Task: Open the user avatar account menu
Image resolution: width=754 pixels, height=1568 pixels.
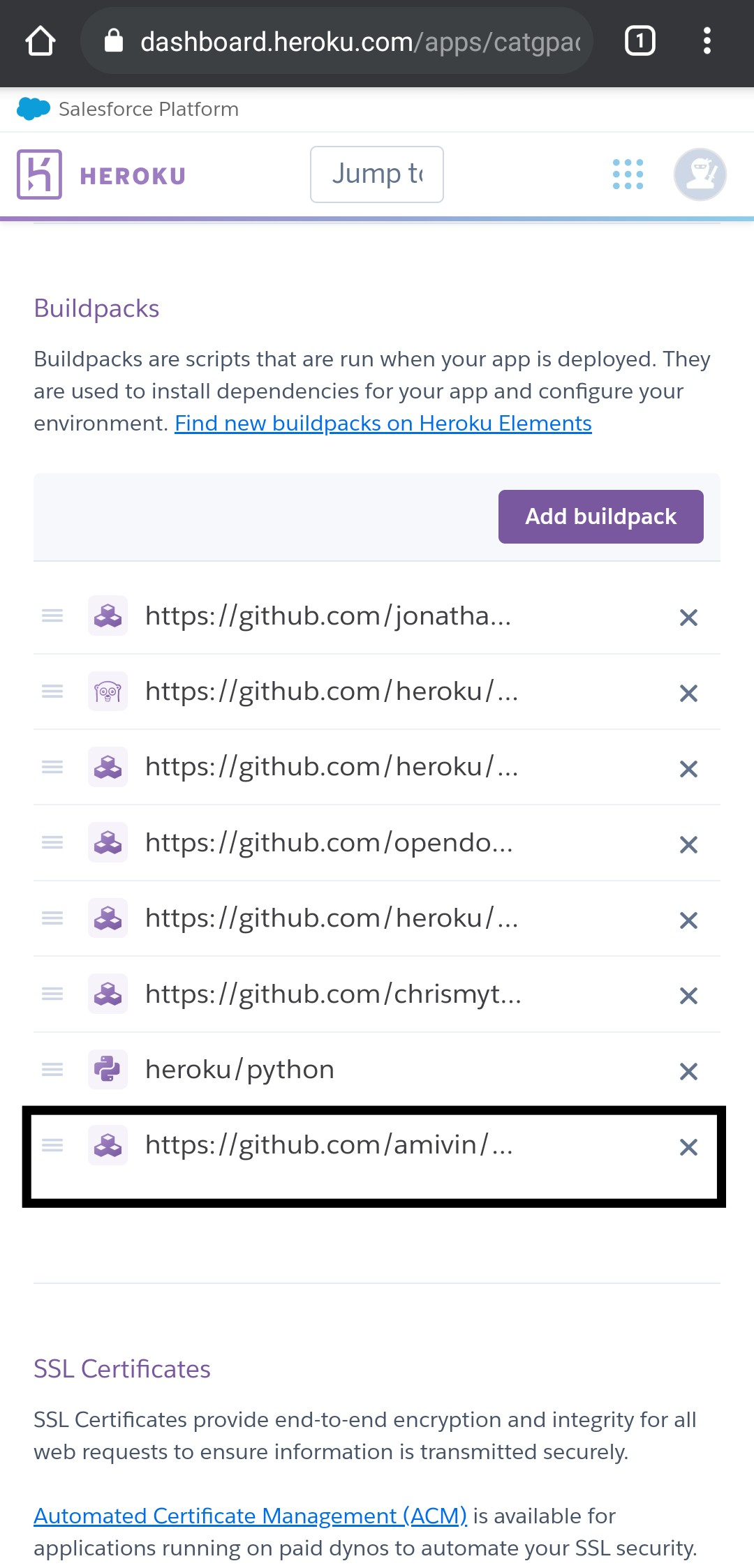Action: 700,174
